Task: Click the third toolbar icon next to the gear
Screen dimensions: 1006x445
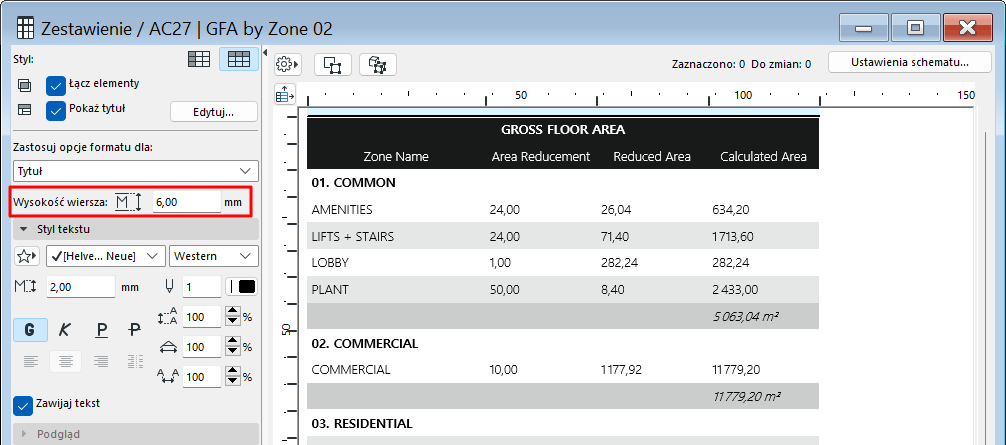Action: click(x=378, y=64)
